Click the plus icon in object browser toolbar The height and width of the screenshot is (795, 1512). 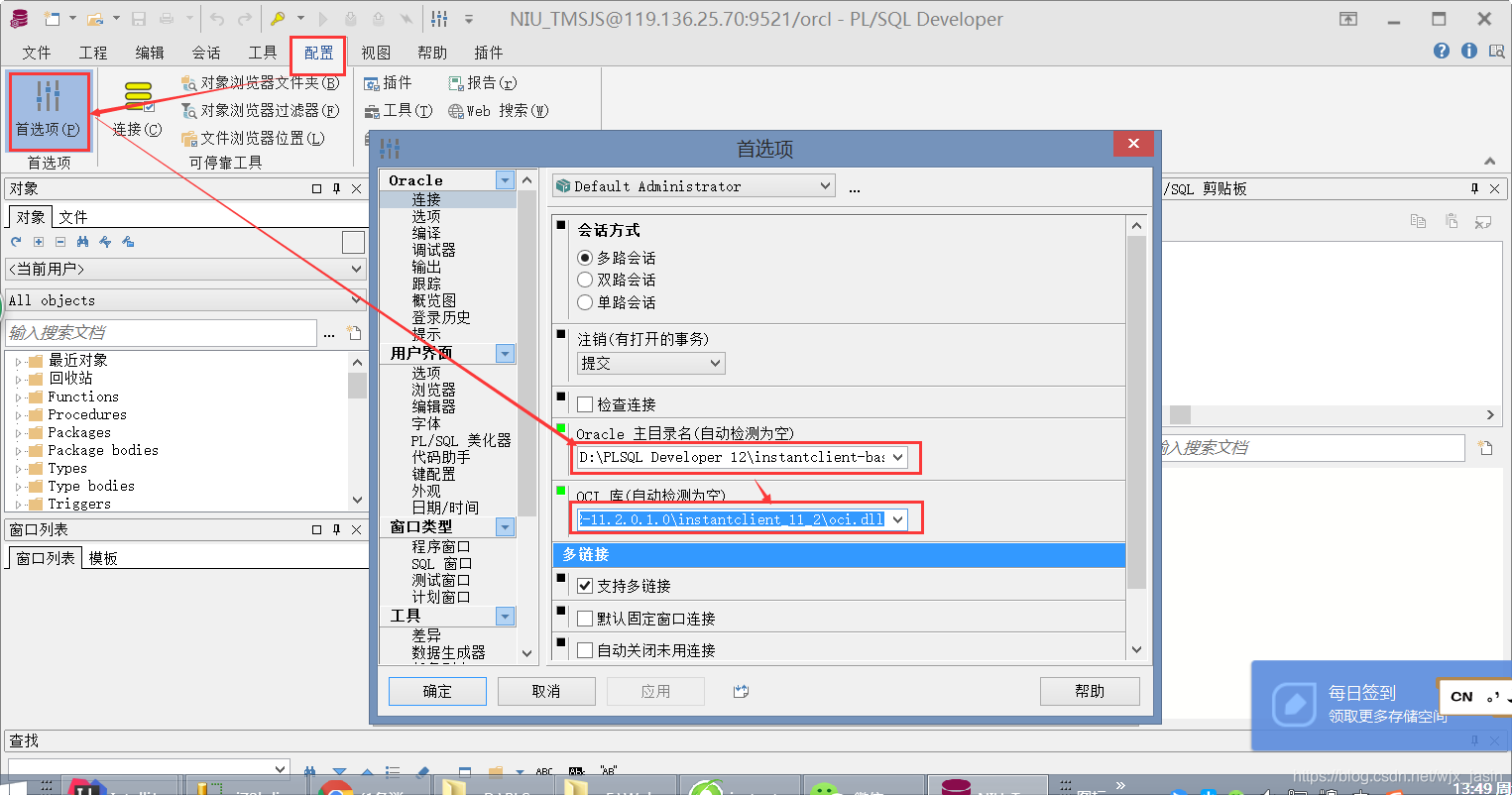tap(39, 242)
